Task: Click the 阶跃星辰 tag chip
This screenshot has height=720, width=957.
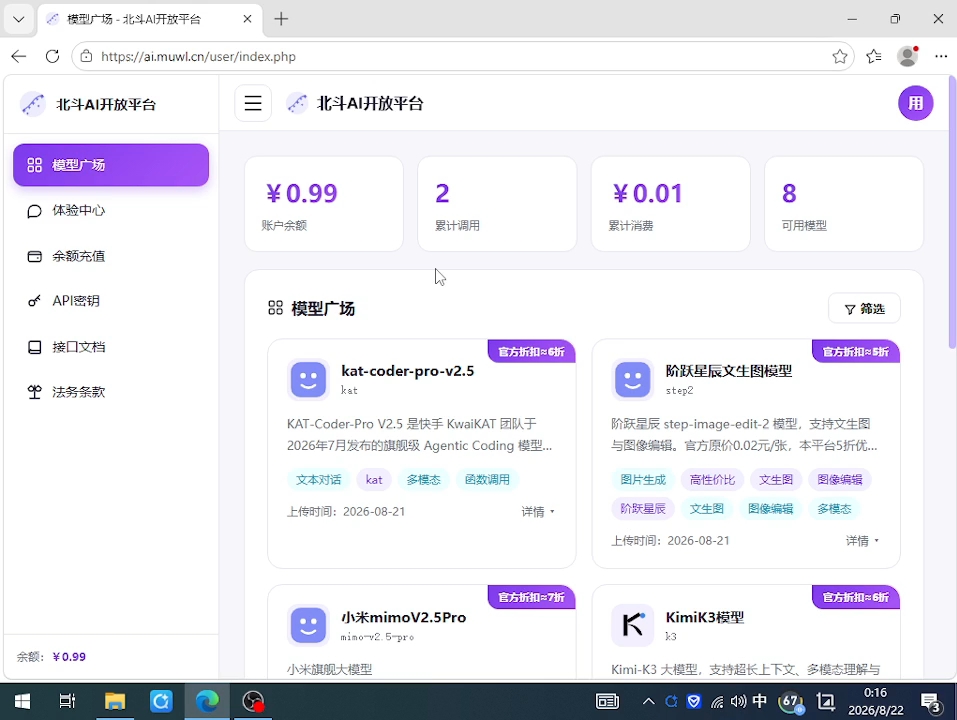Action: pos(643,508)
